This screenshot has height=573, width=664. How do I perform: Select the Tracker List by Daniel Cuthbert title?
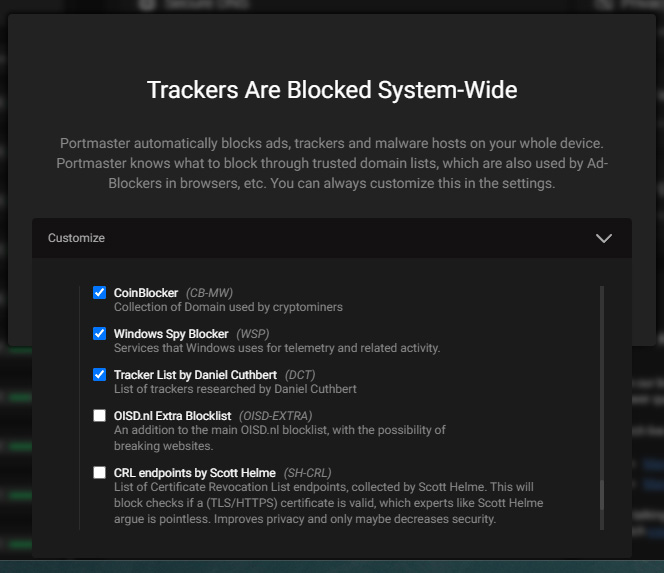(x=195, y=375)
